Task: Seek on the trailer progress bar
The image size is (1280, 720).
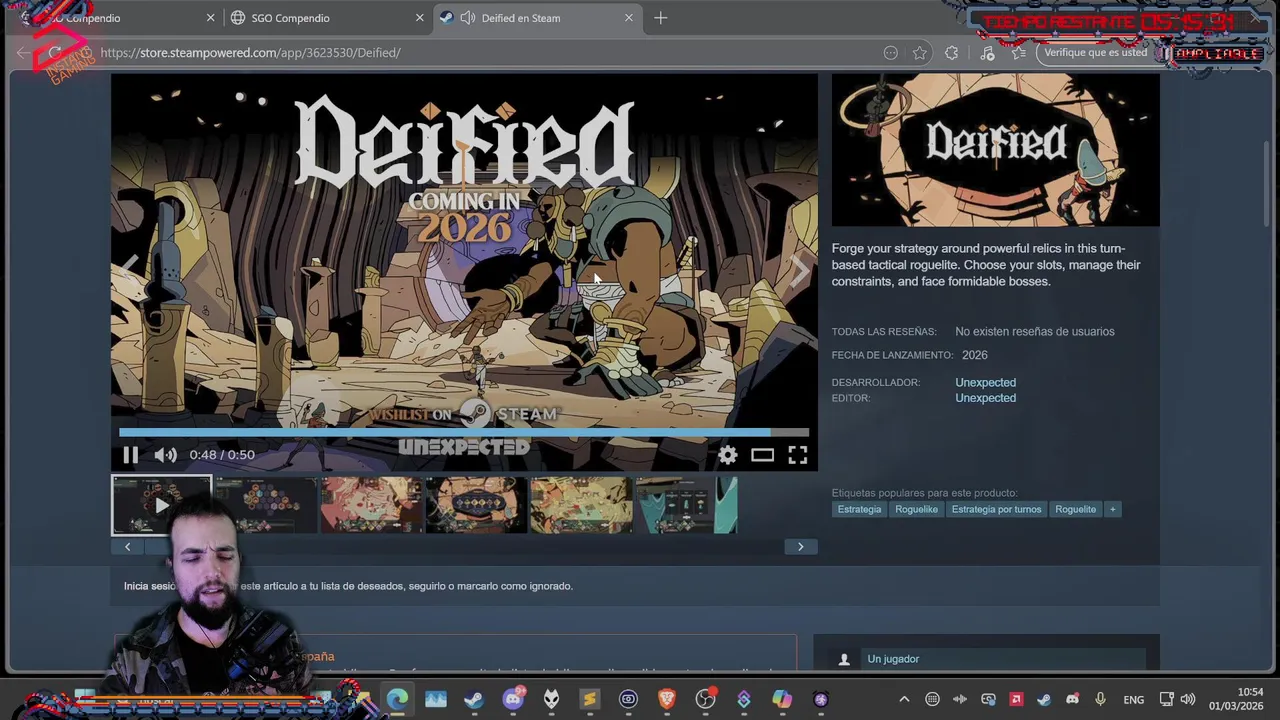Action: pyautogui.click(x=463, y=433)
